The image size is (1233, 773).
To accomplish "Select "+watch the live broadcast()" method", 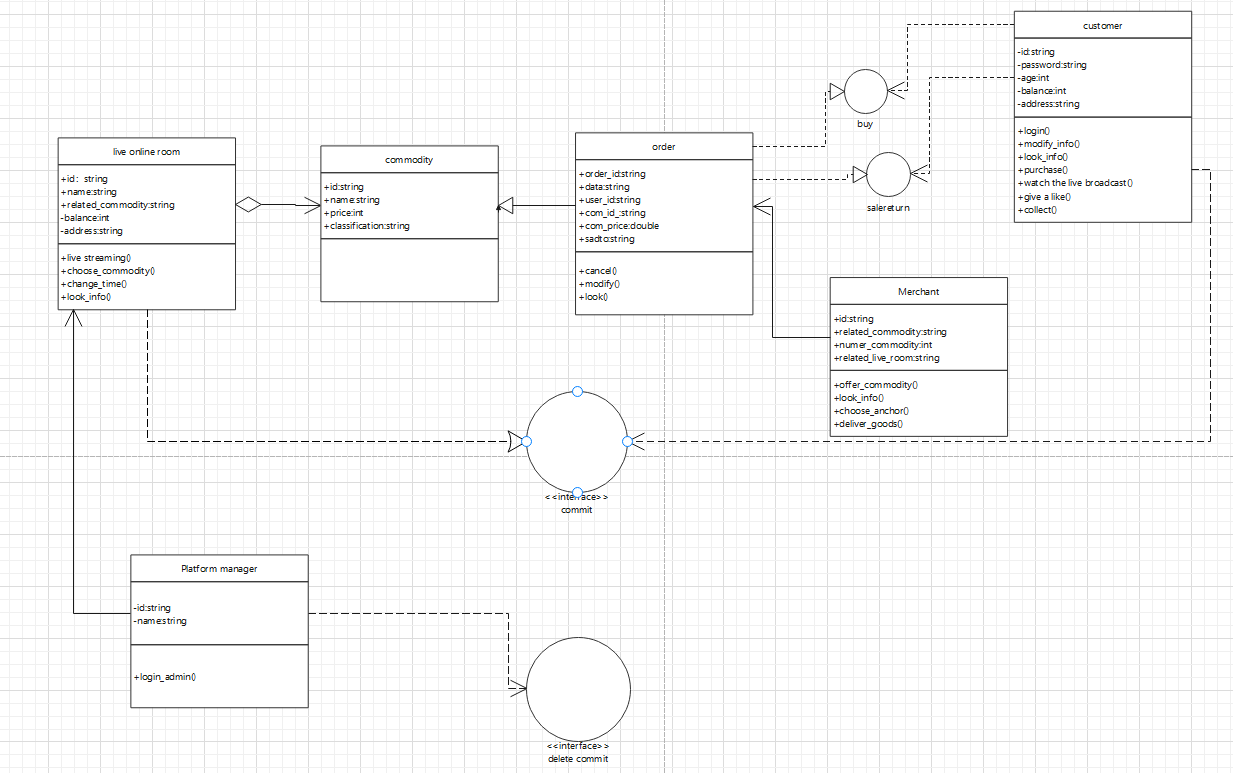I will [1075, 183].
